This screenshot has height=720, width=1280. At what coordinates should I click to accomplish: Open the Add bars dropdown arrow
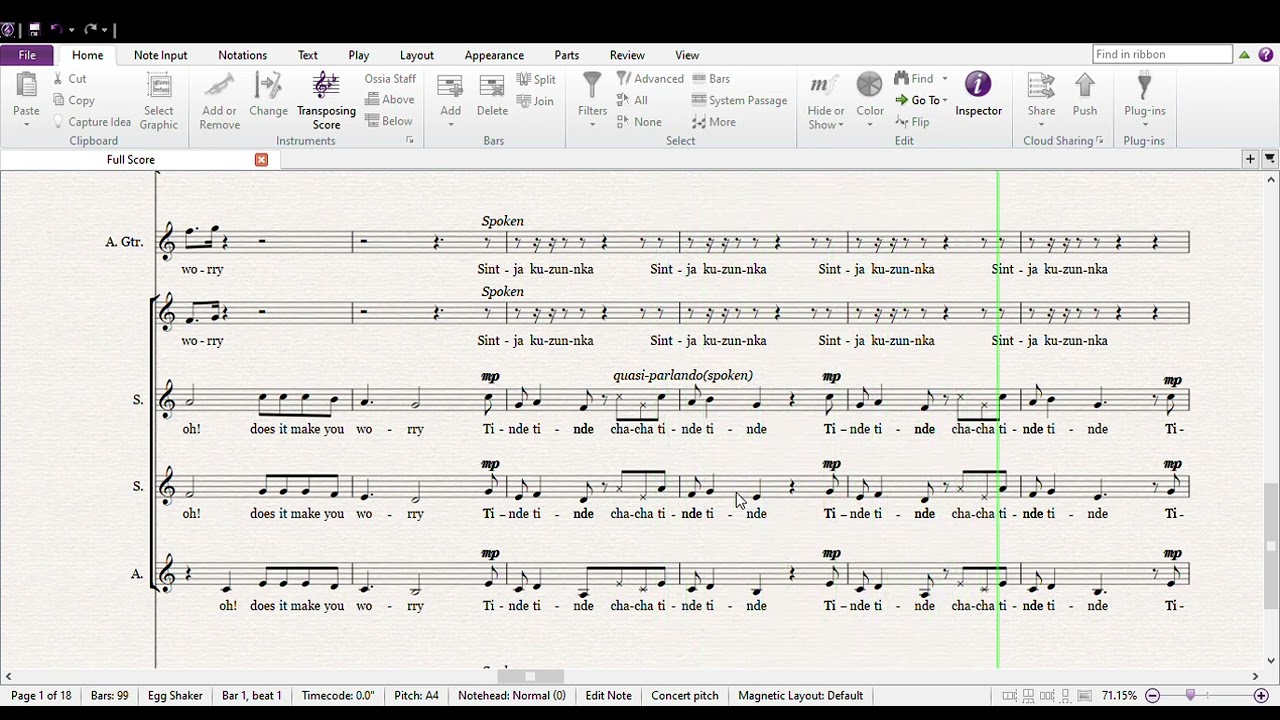click(x=450, y=125)
